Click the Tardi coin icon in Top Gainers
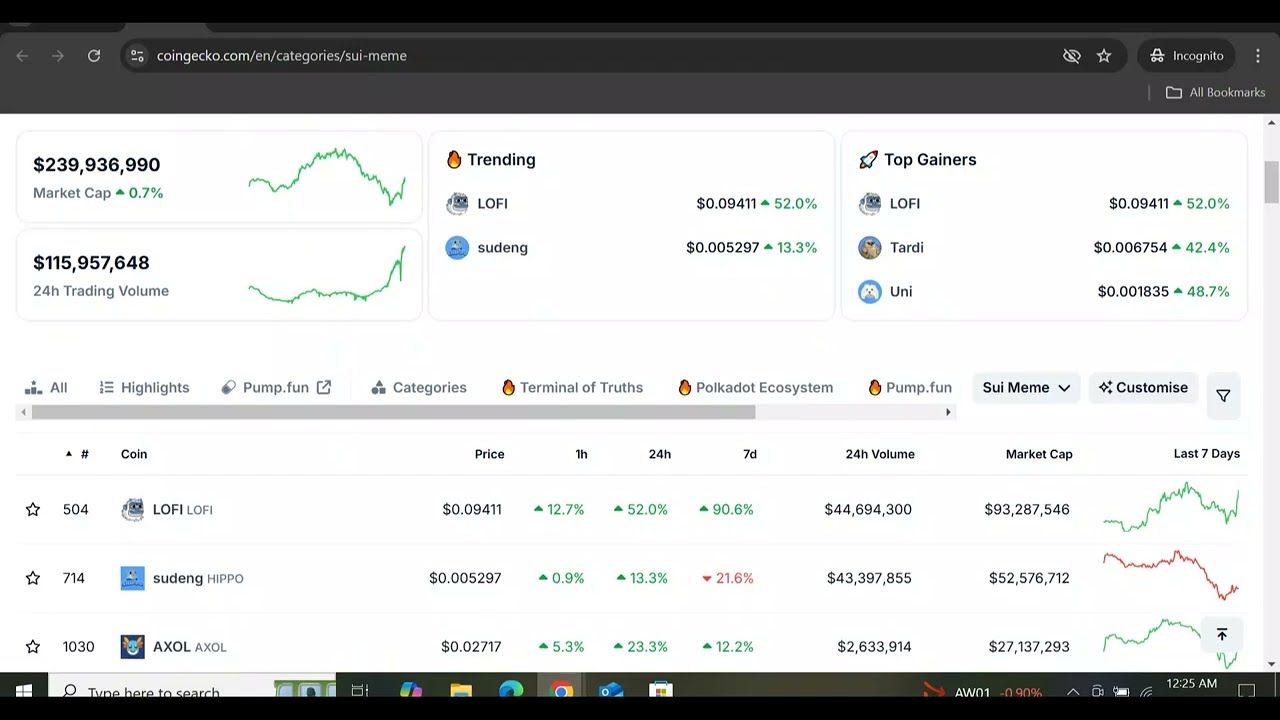Image resolution: width=1280 pixels, height=720 pixels. pos(870,248)
